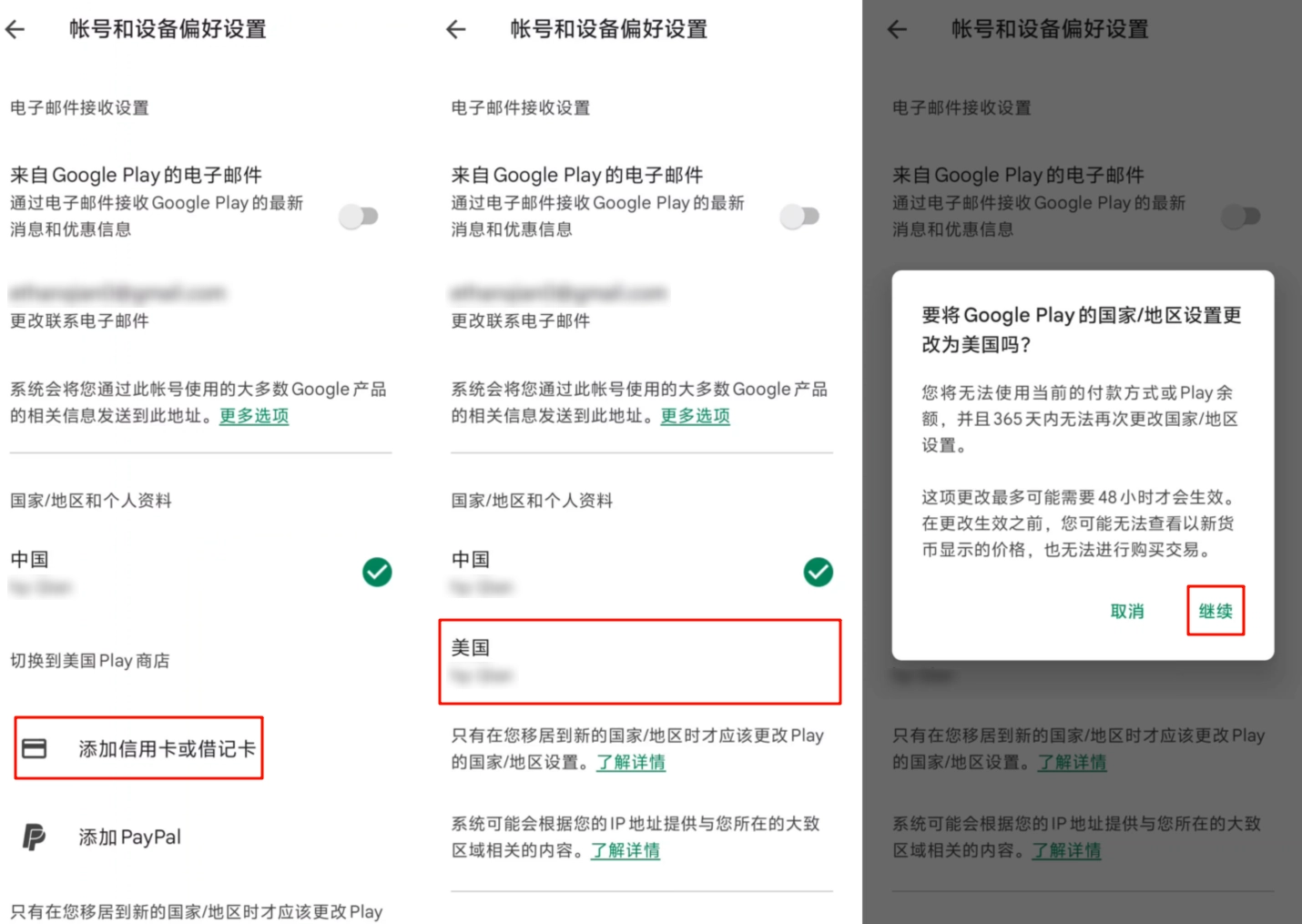Toggle the dimmed email switch in right screen
Image resolution: width=1302 pixels, height=924 pixels.
[1241, 216]
